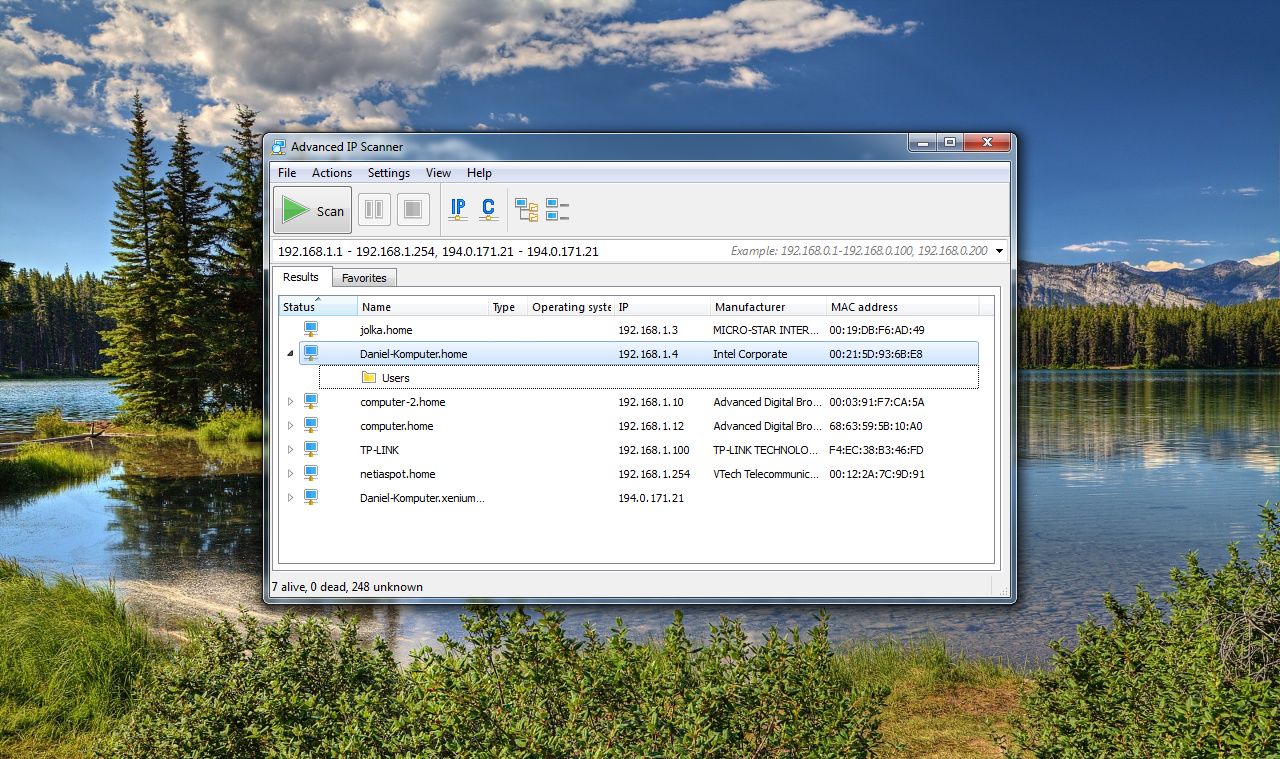The height and width of the screenshot is (759, 1280).
Task: Open the Settings menu
Action: [389, 173]
